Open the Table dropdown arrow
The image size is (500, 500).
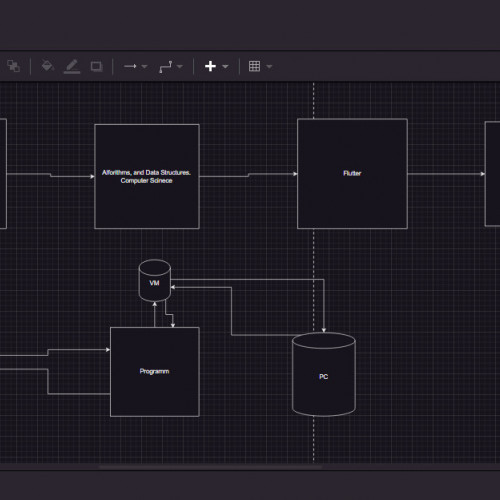[269, 66]
